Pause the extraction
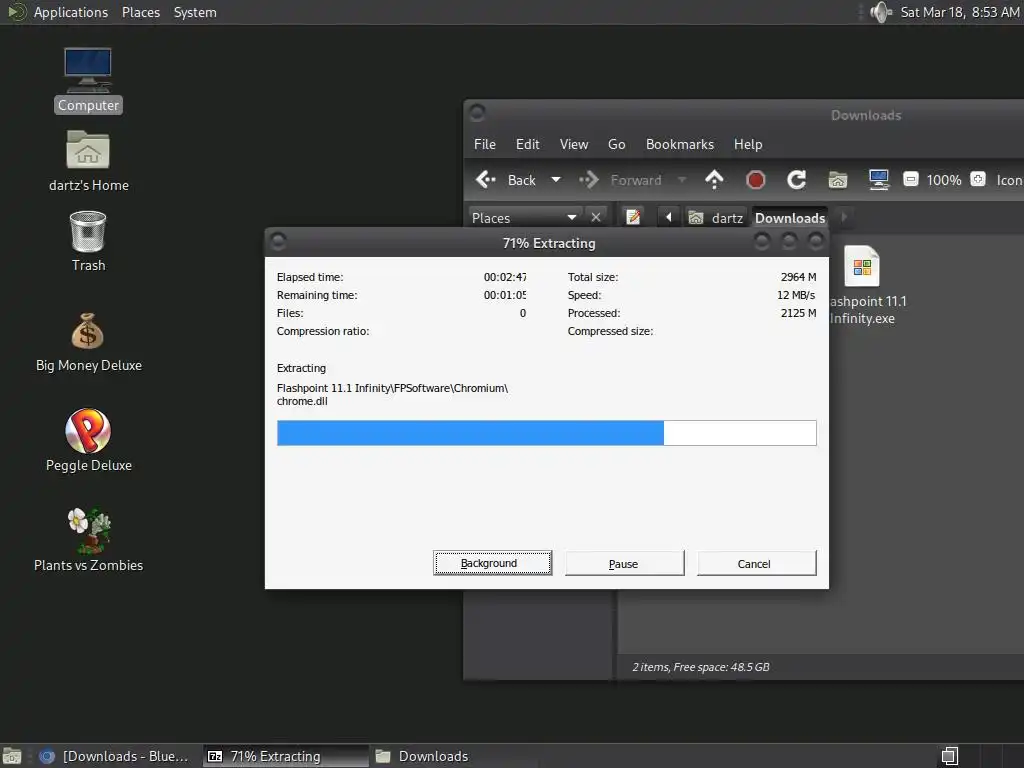 tap(624, 563)
